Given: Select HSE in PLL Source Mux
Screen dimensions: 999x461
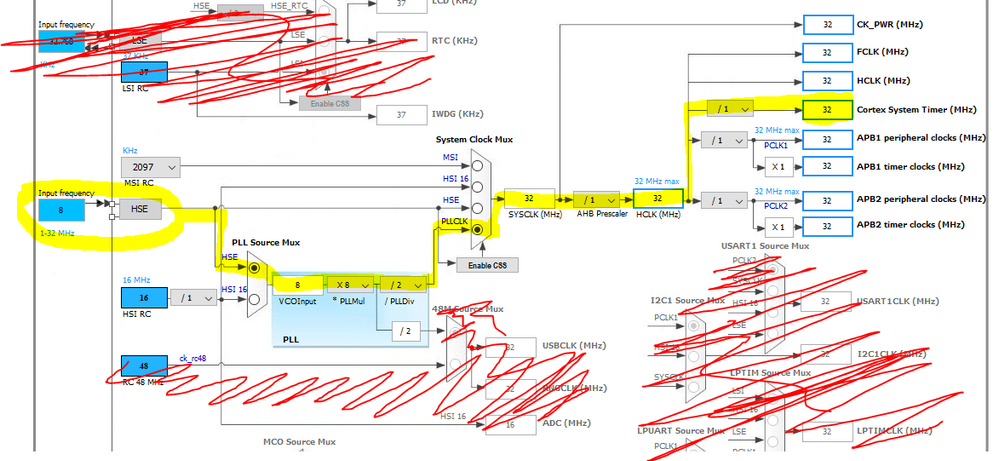Looking at the screenshot, I should point(255,269).
